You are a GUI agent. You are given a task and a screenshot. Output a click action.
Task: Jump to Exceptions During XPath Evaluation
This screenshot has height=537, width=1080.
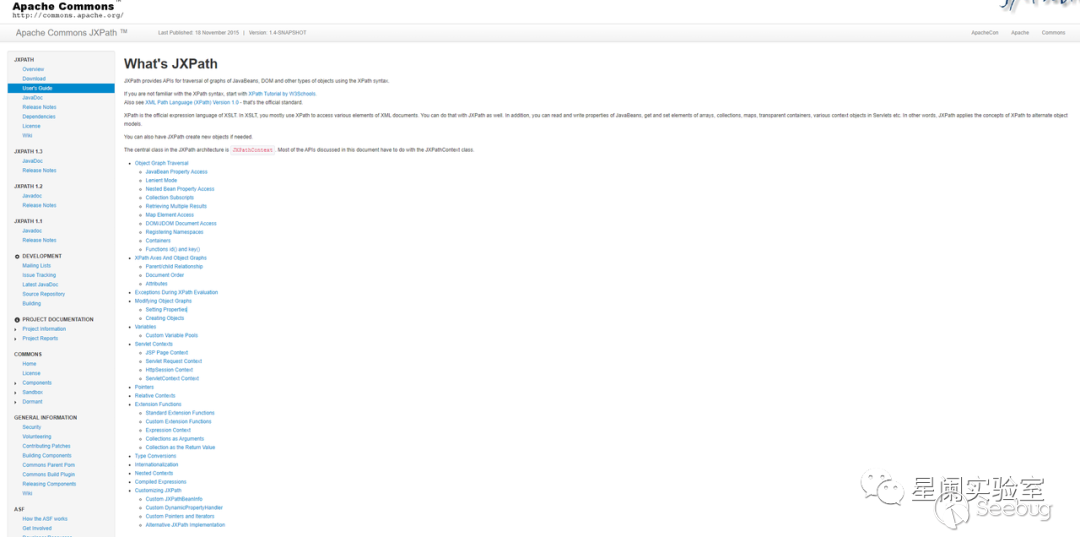point(176,293)
